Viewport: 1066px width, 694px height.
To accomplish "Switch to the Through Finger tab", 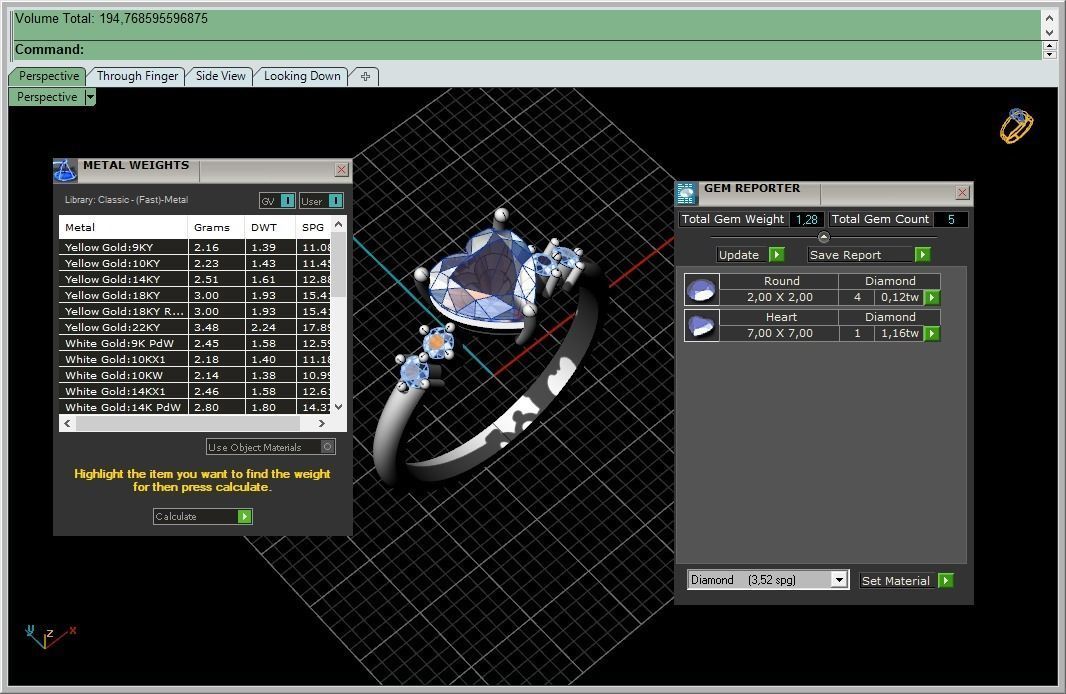I will click(x=137, y=76).
